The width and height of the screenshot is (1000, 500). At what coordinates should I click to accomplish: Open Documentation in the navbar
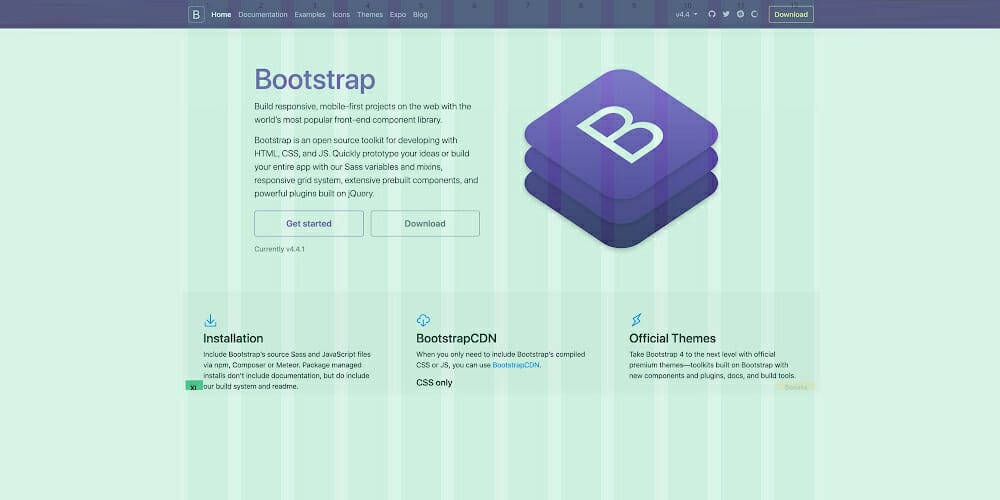[x=263, y=15]
